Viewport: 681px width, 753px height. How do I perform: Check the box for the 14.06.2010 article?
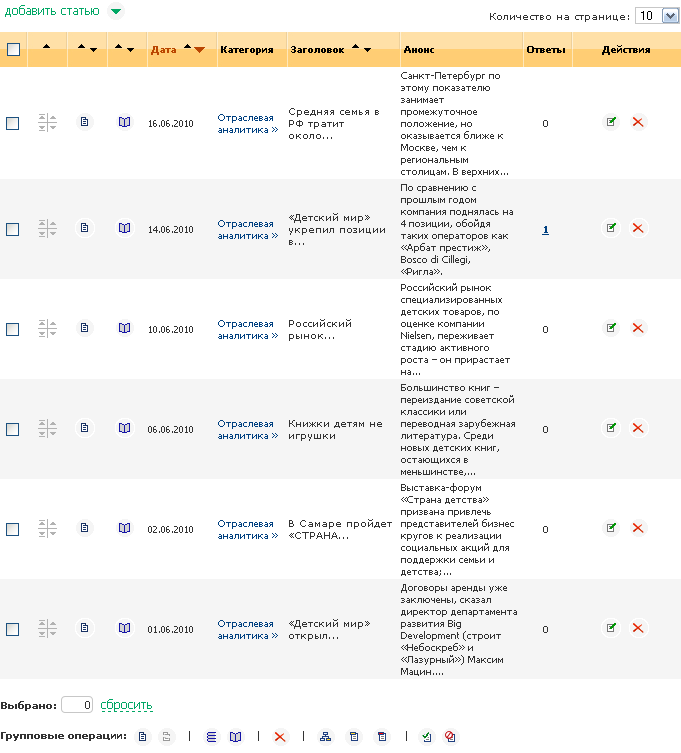(x=13, y=229)
